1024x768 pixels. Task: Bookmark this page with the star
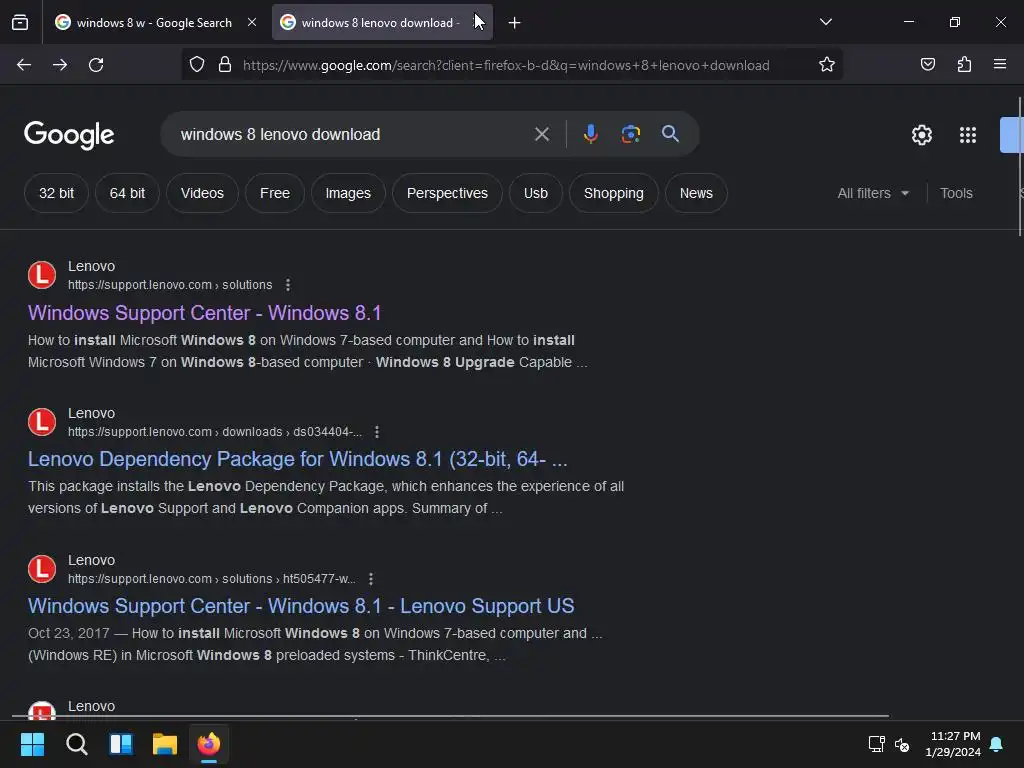click(827, 65)
